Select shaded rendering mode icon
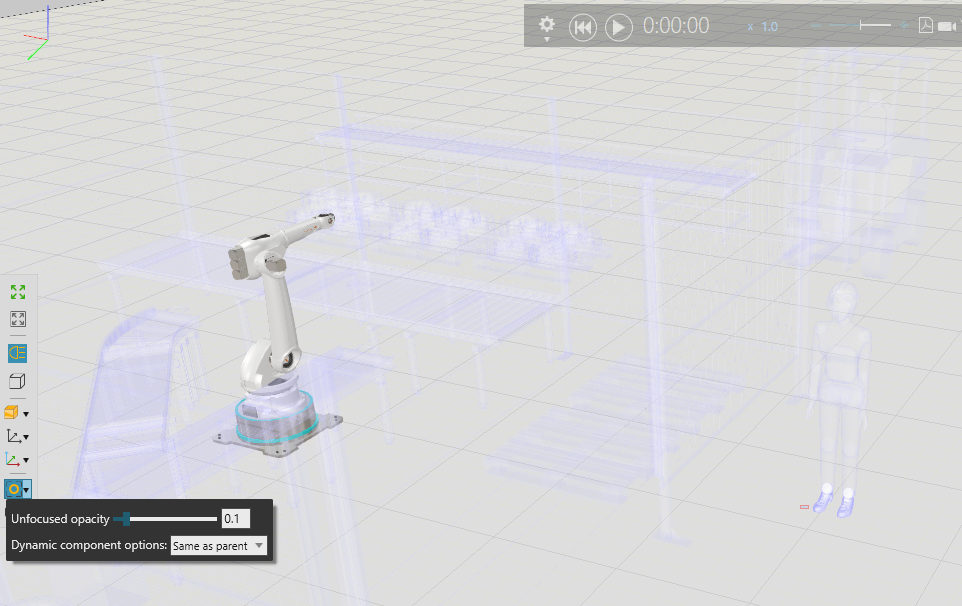The image size is (962, 606). tap(12, 412)
